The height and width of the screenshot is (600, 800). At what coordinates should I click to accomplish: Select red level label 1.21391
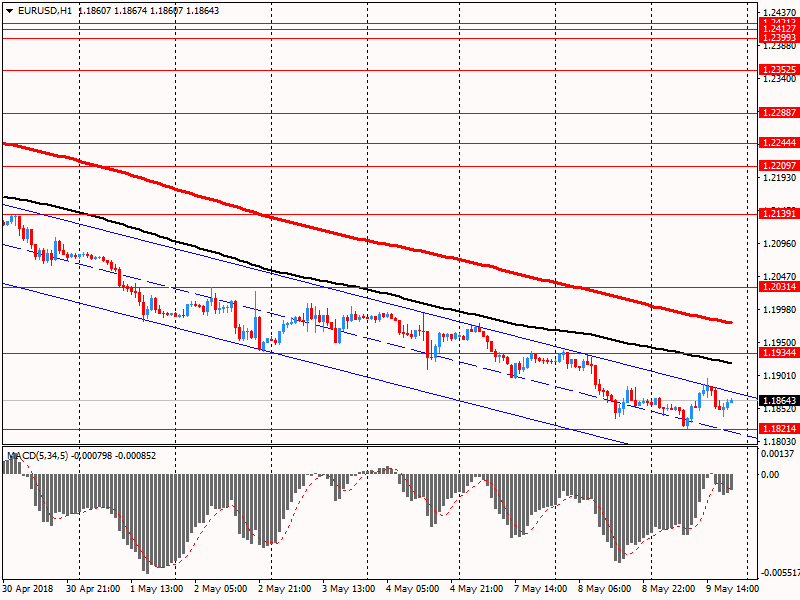pyautogui.click(x=779, y=214)
